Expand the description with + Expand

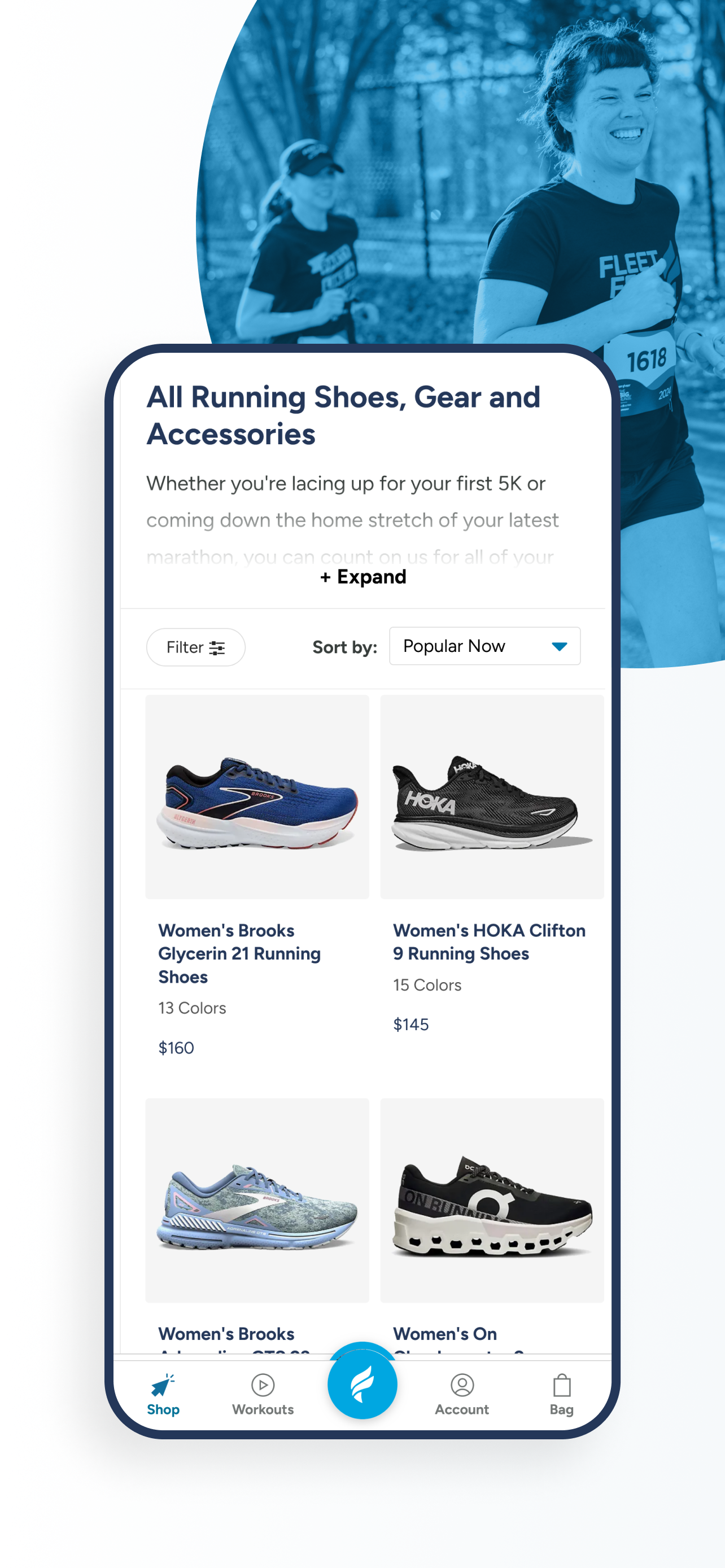[363, 576]
